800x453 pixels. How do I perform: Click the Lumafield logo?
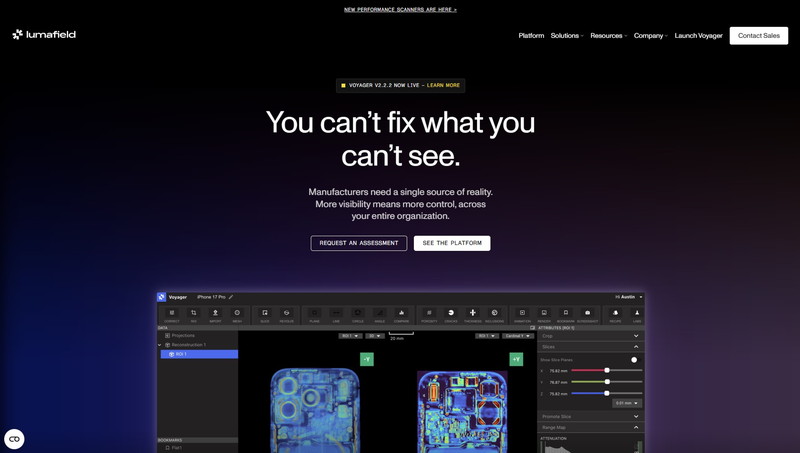click(x=44, y=35)
